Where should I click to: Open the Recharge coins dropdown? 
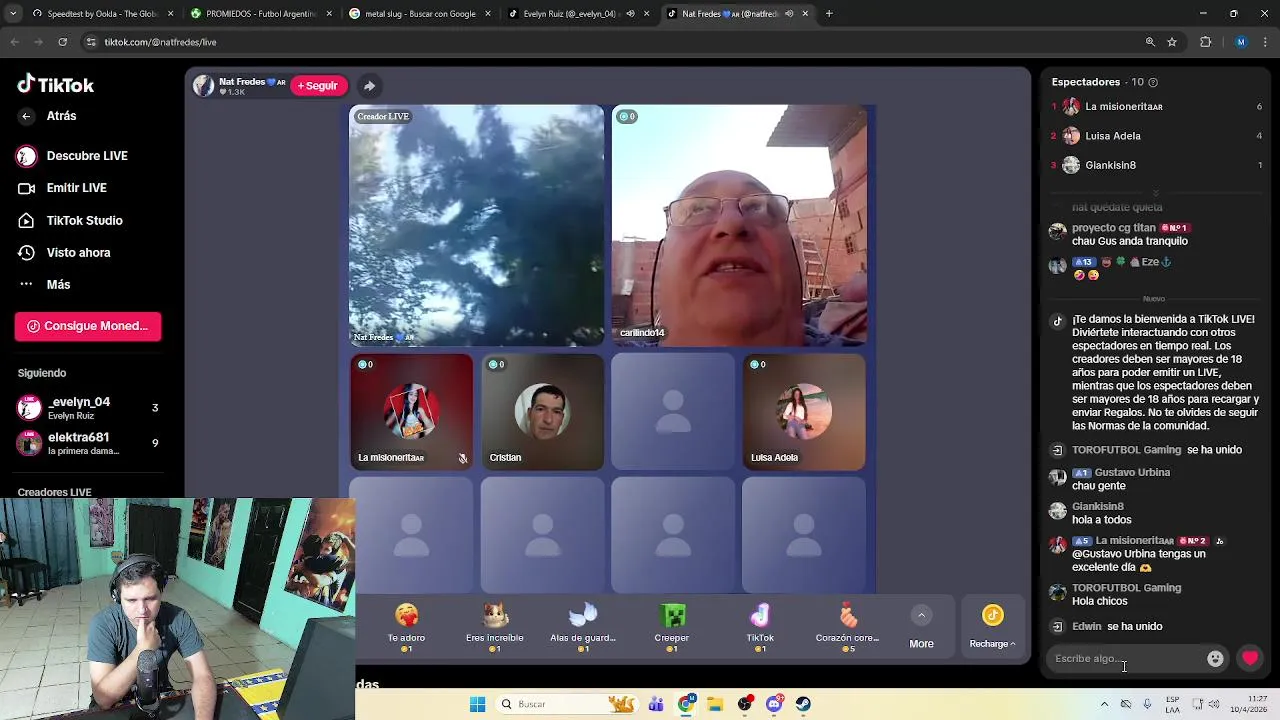point(992,627)
